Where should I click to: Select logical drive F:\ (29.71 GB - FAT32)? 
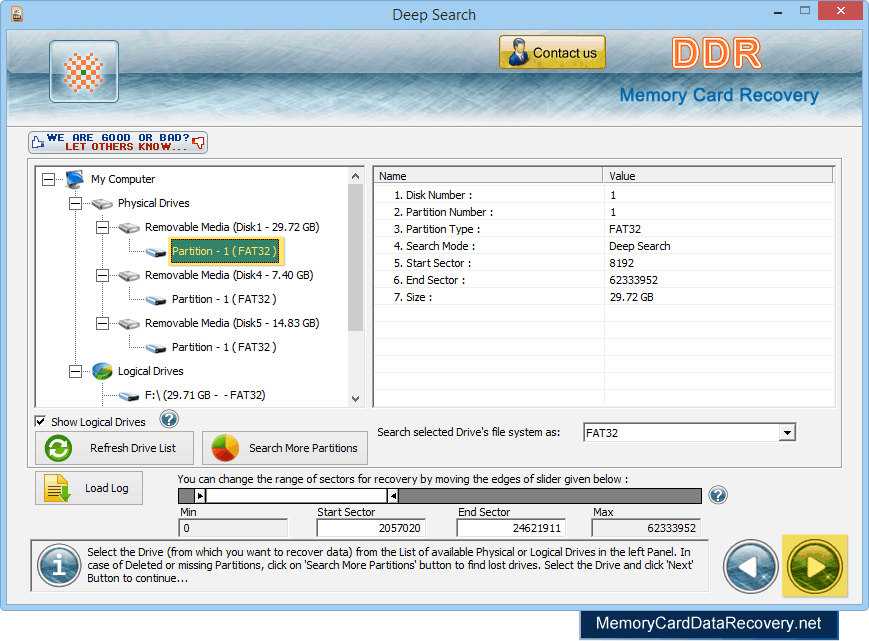(205, 395)
